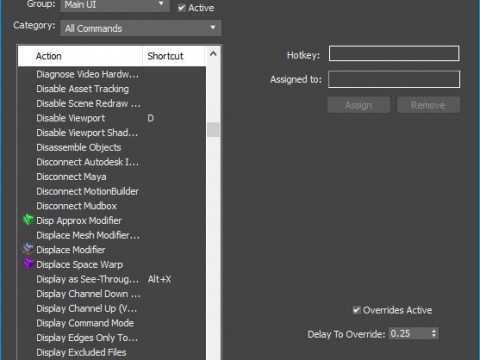
Task: Open the Group dropdown showing Main UI
Action: click(x=115, y=5)
